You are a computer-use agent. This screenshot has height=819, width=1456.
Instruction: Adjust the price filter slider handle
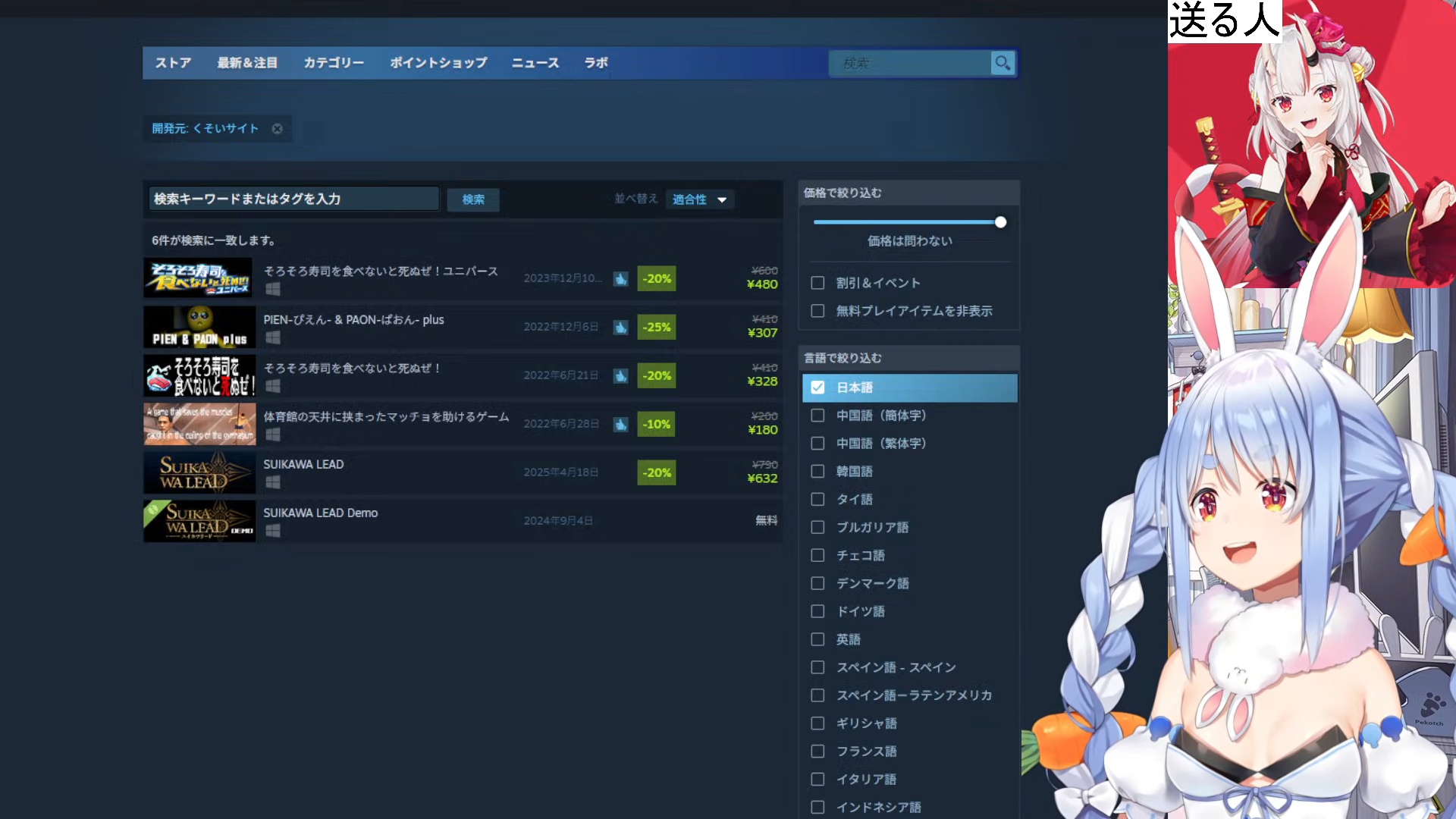tap(1000, 222)
